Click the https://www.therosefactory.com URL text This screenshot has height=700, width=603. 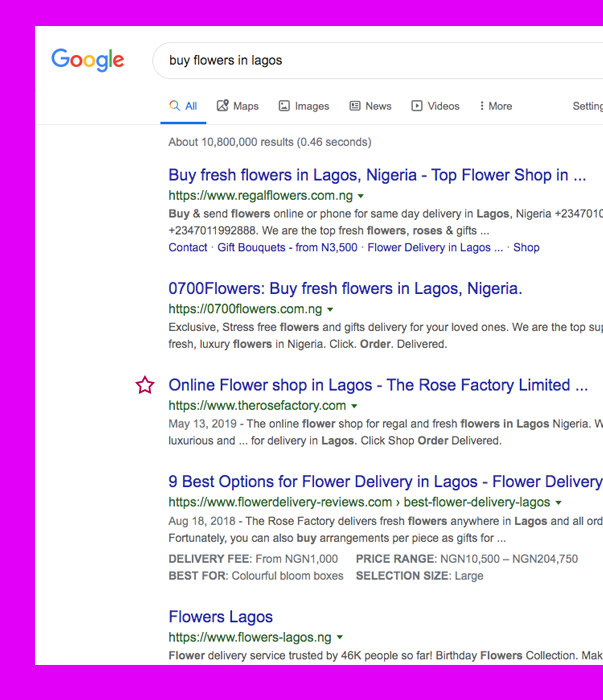point(257,405)
